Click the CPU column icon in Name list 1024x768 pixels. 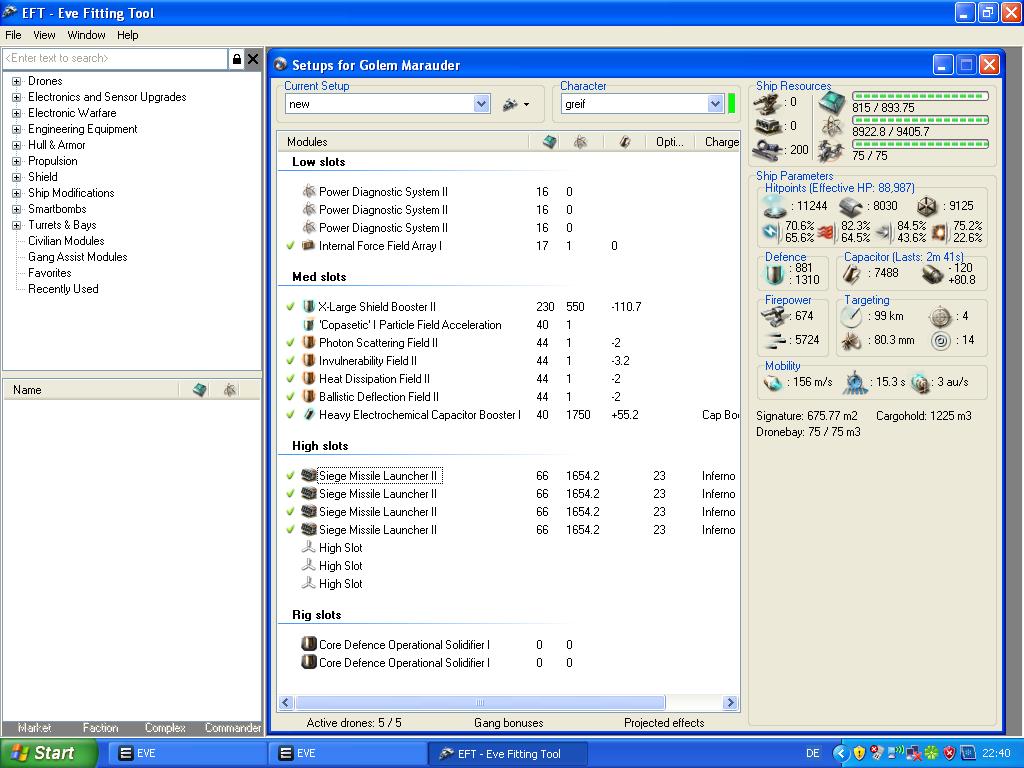click(200, 390)
